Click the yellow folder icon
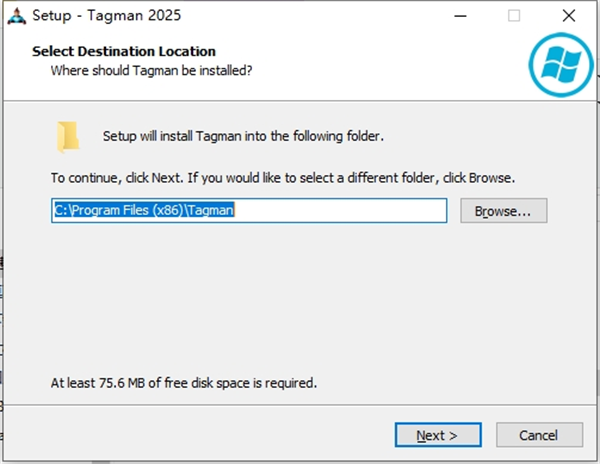Image resolution: width=600 pixels, height=464 pixels. click(68, 137)
